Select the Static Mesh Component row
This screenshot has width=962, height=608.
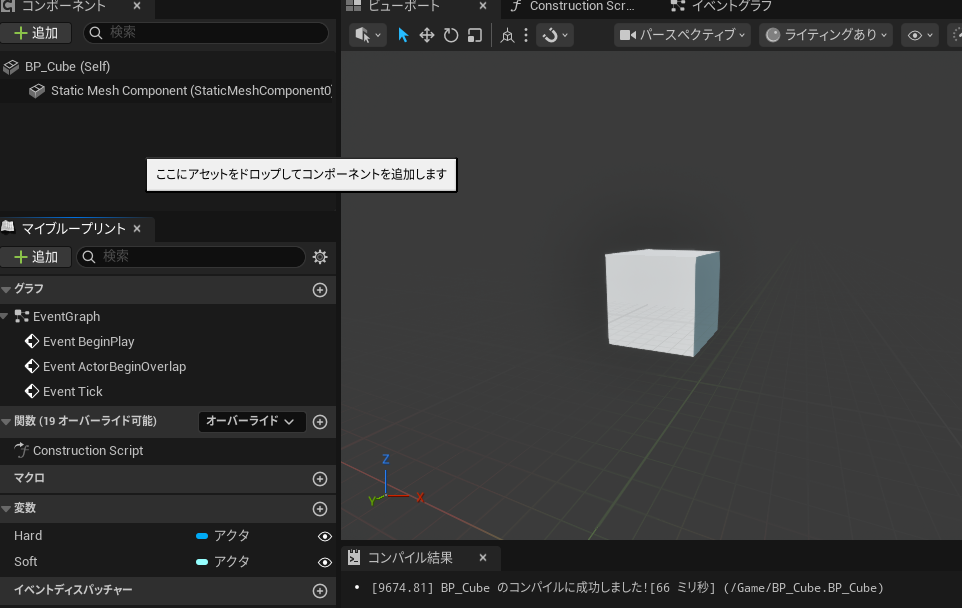point(167,91)
